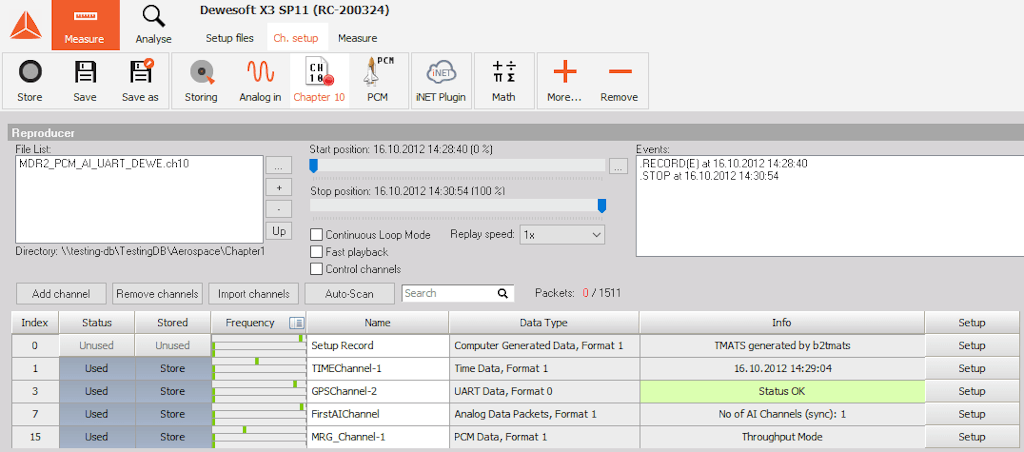1024x452 pixels.
Task: Open the Analyse mode
Action: pyautogui.click(x=153, y=25)
